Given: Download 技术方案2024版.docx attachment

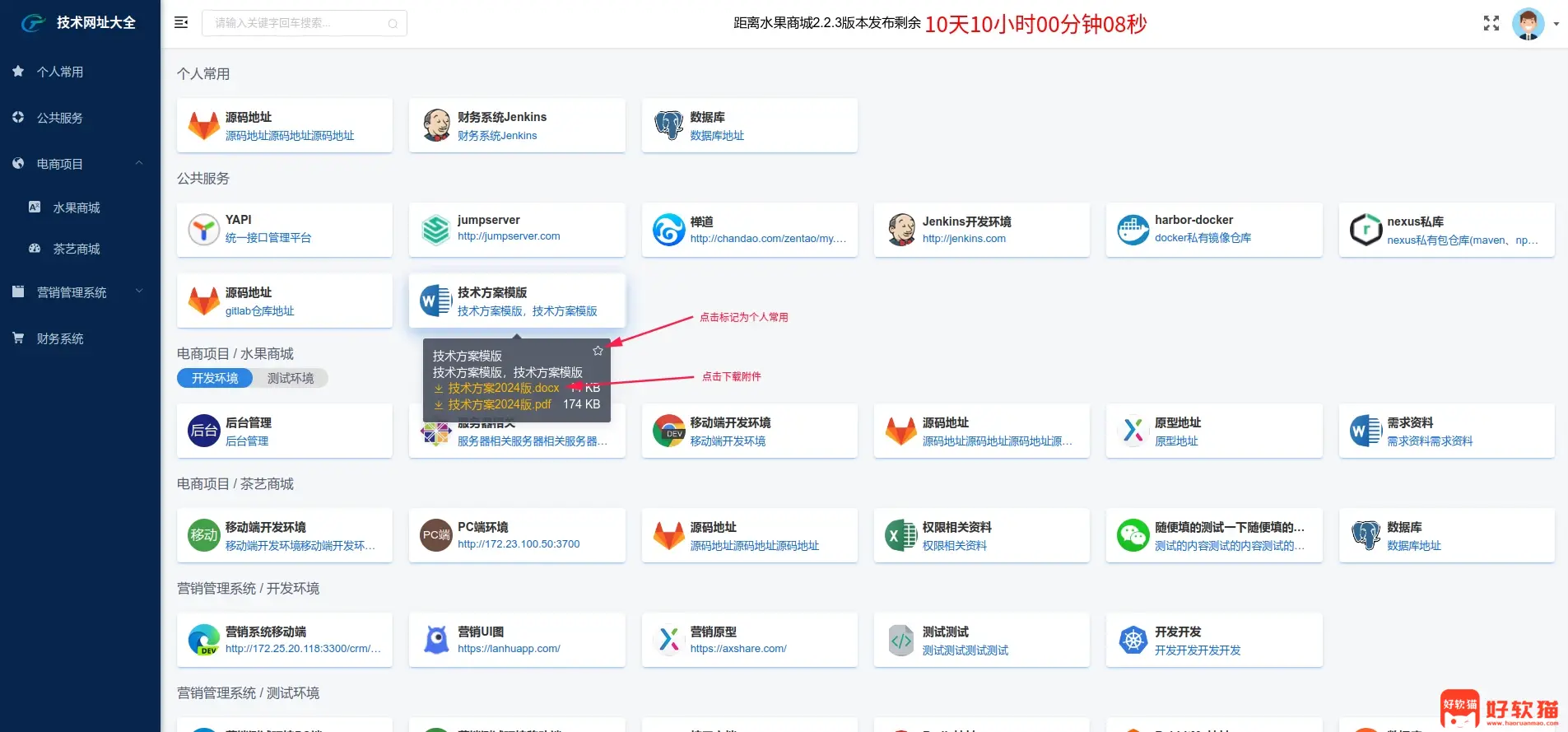Looking at the screenshot, I should coord(503,388).
